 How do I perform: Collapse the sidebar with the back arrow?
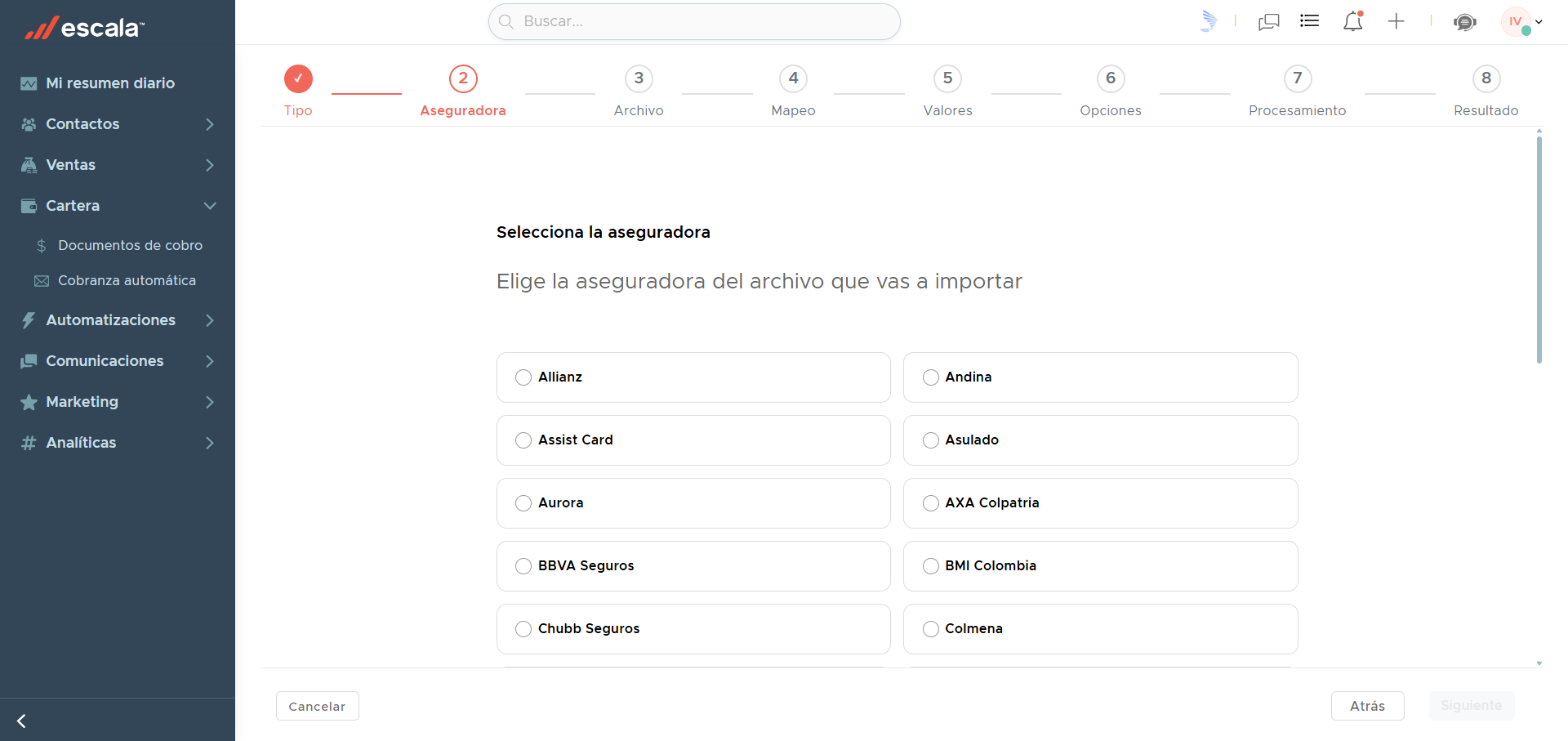tap(22, 721)
